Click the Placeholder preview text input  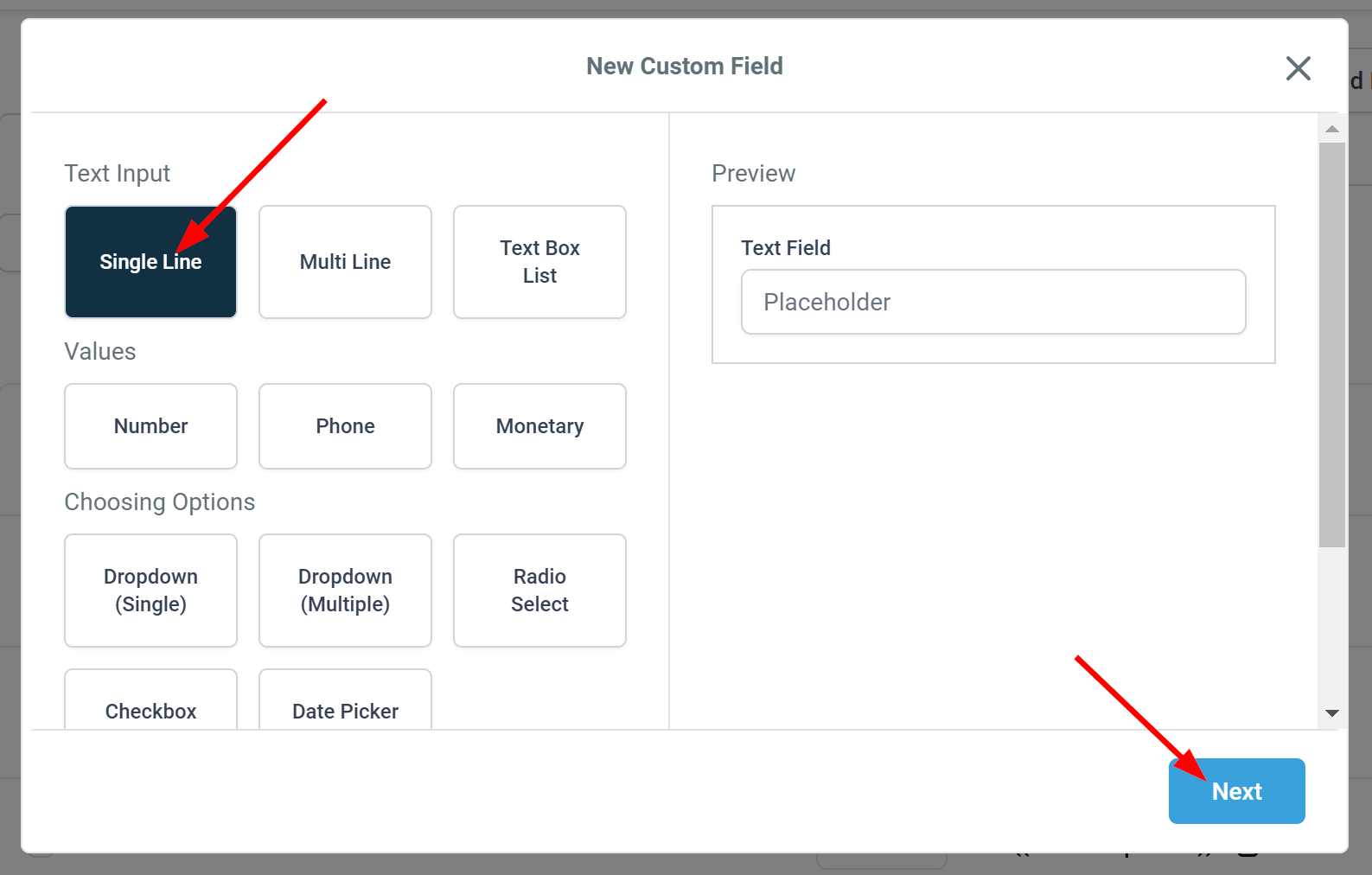[x=992, y=302]
